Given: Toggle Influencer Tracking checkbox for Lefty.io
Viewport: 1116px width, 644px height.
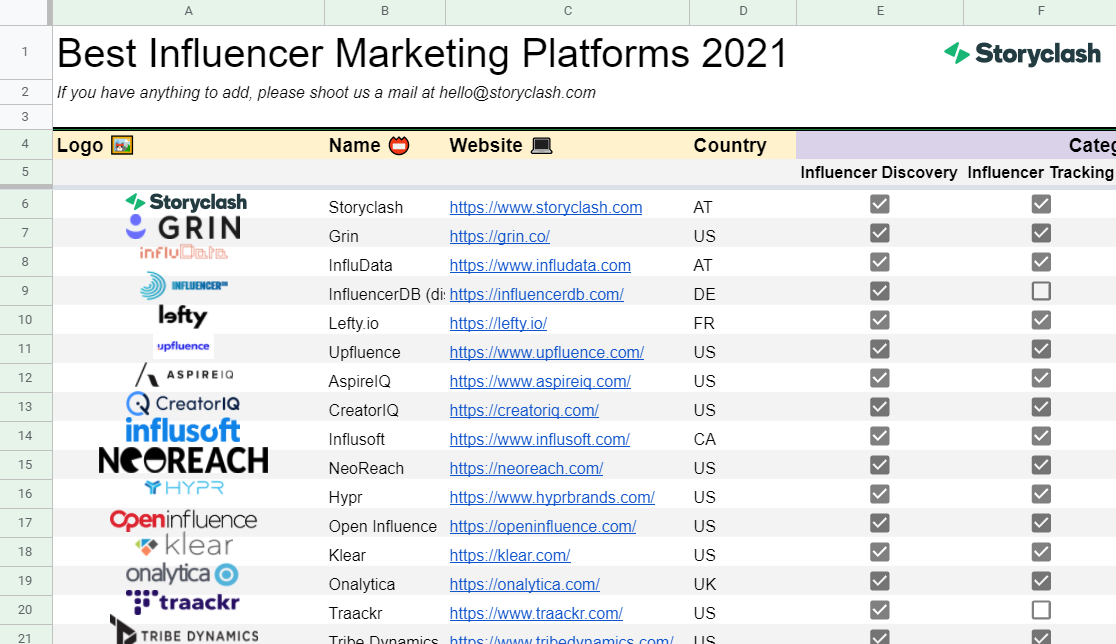Looking at the screenshot, I should click(1041, 320).
